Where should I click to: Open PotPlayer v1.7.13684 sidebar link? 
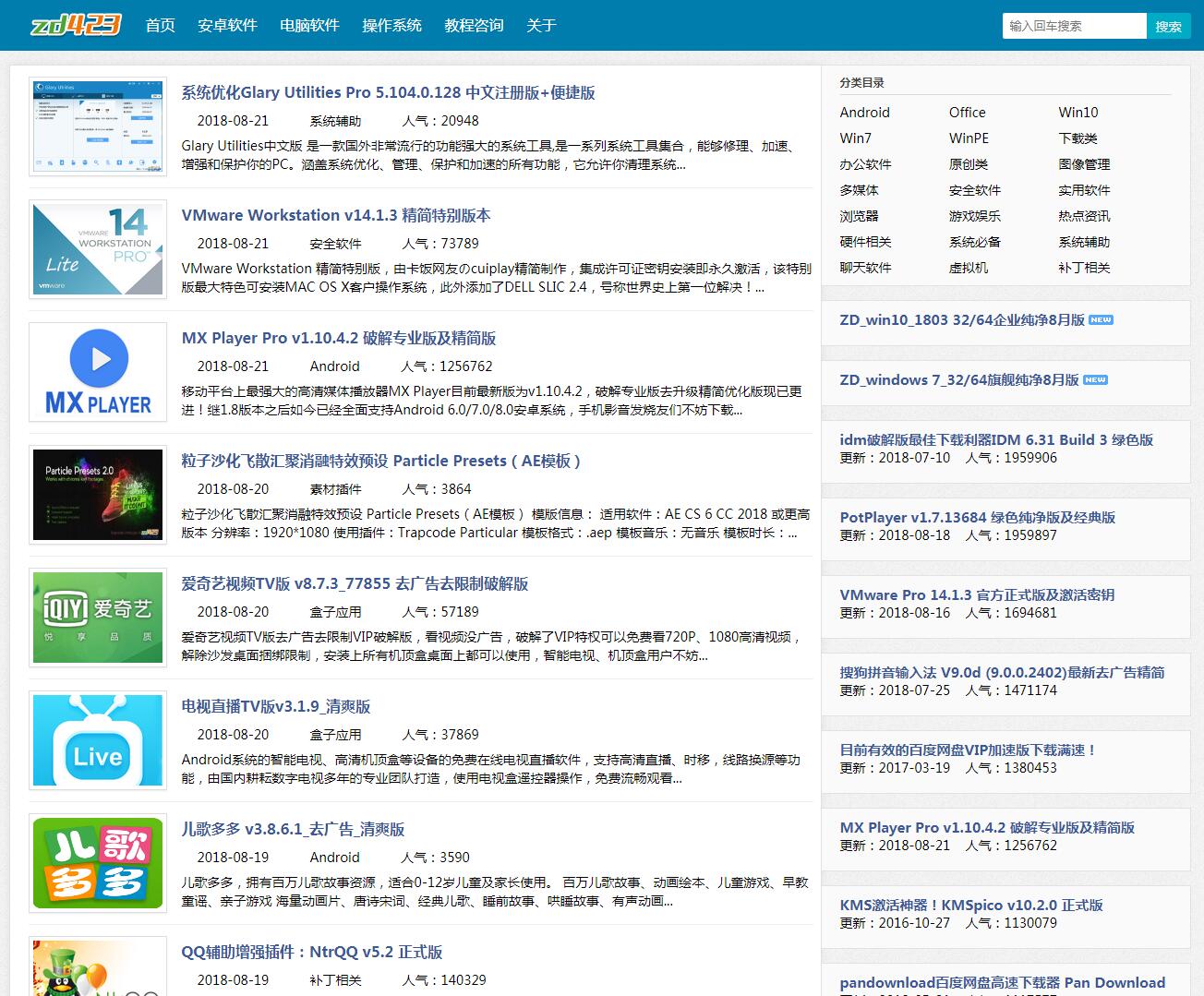tap(977, 518)
